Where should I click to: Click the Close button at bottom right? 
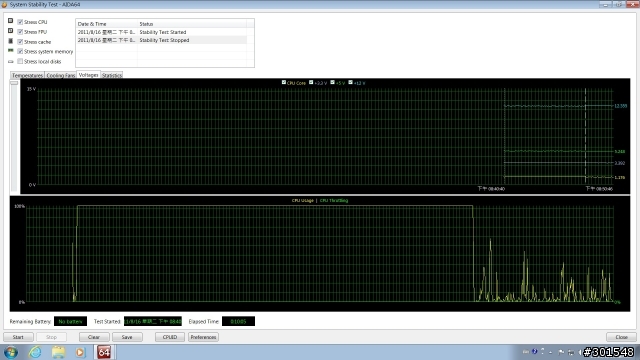click(621, 337)
